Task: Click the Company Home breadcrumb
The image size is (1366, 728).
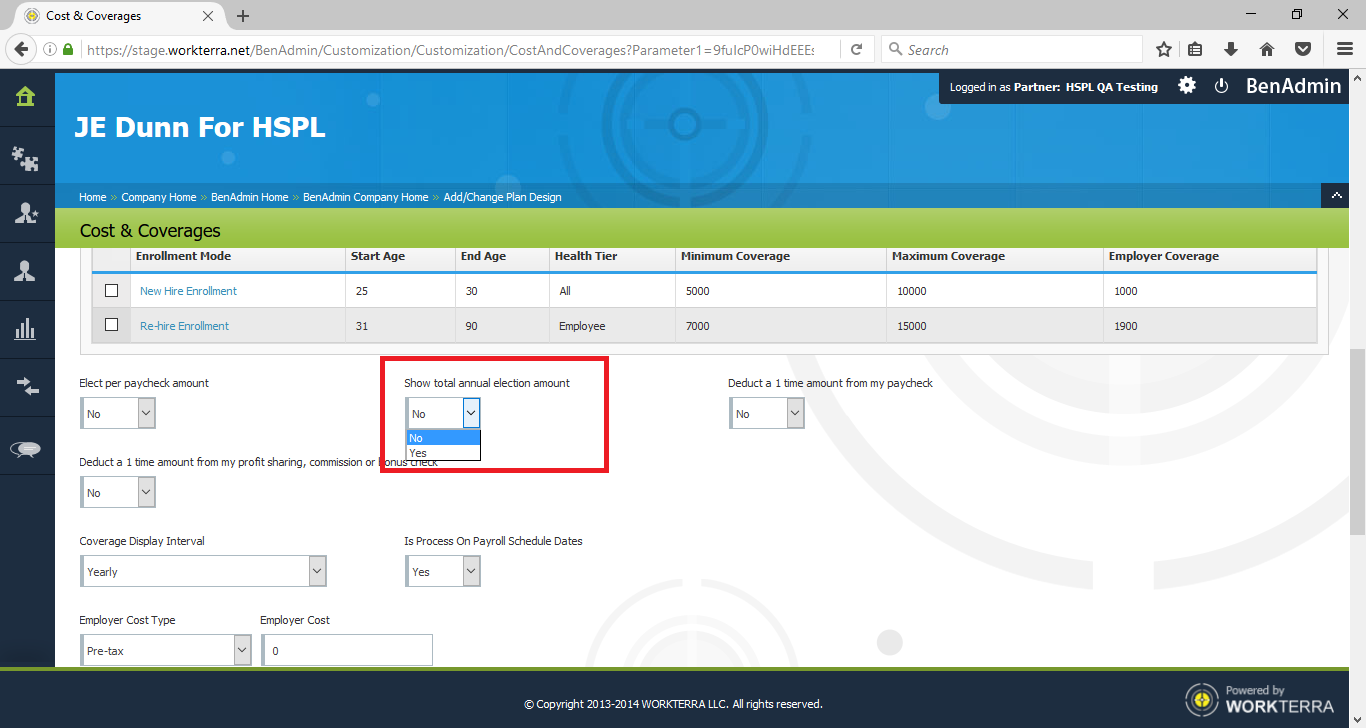Action: coord(158,197)
